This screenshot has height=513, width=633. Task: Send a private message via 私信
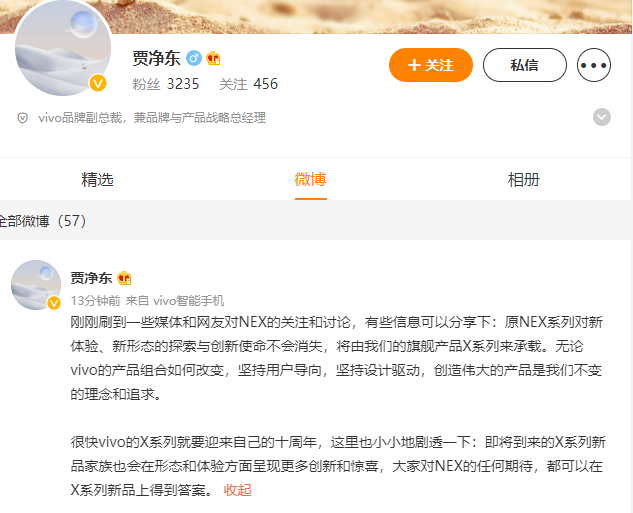[x=524, y=65]
